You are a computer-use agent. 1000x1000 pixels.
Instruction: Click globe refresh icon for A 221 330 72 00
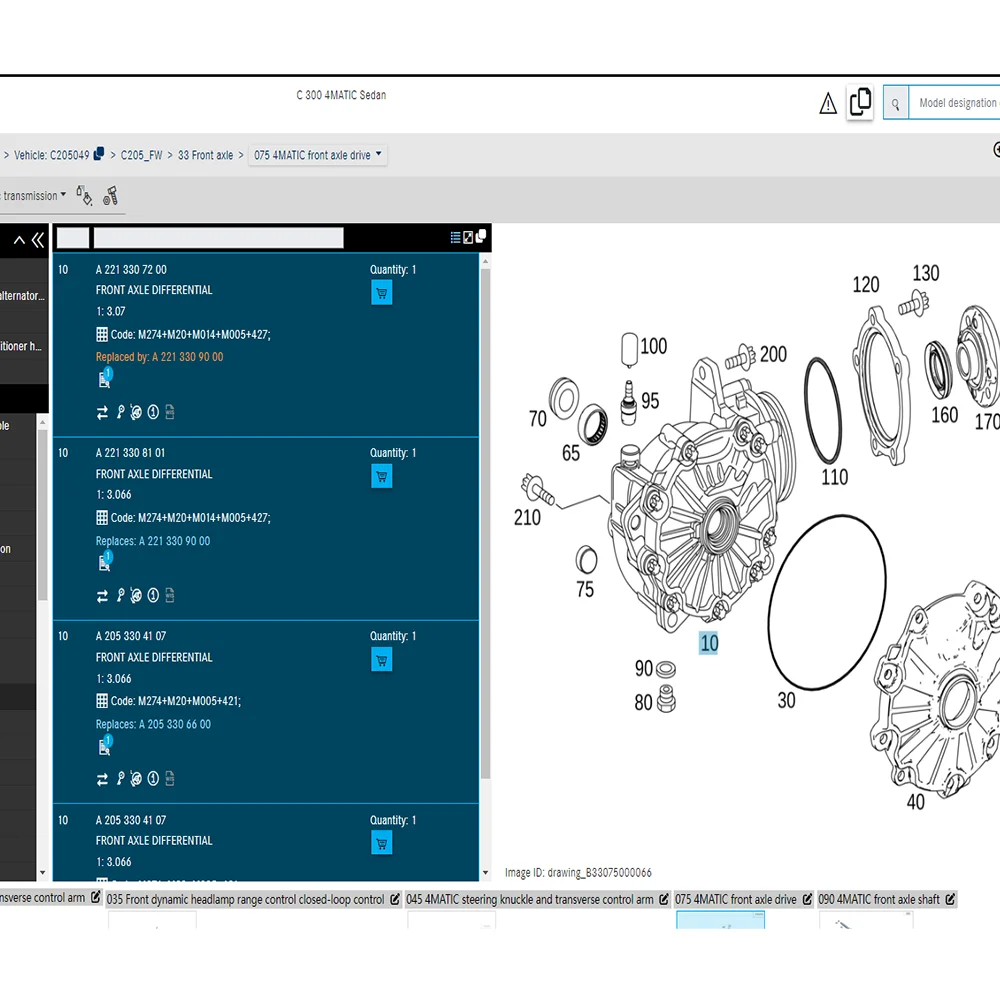pyautogui.click(x=136, y=413)
